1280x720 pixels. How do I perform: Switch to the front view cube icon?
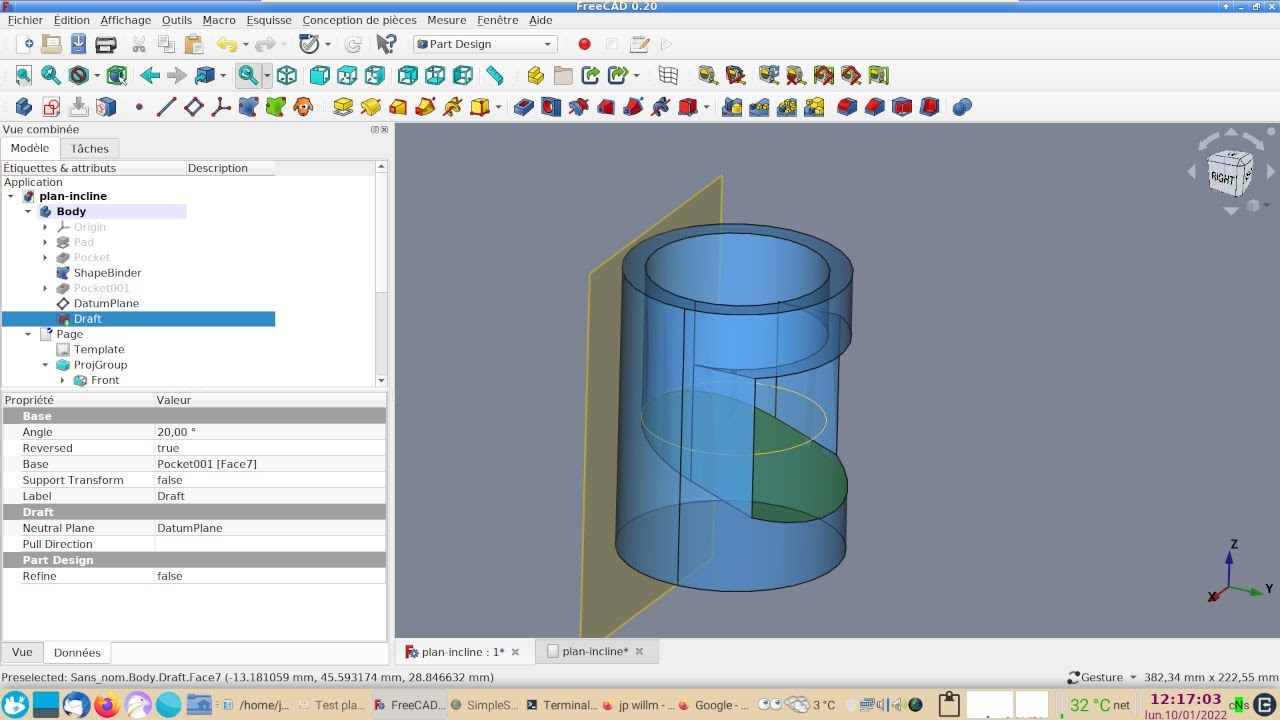(320, 75)
